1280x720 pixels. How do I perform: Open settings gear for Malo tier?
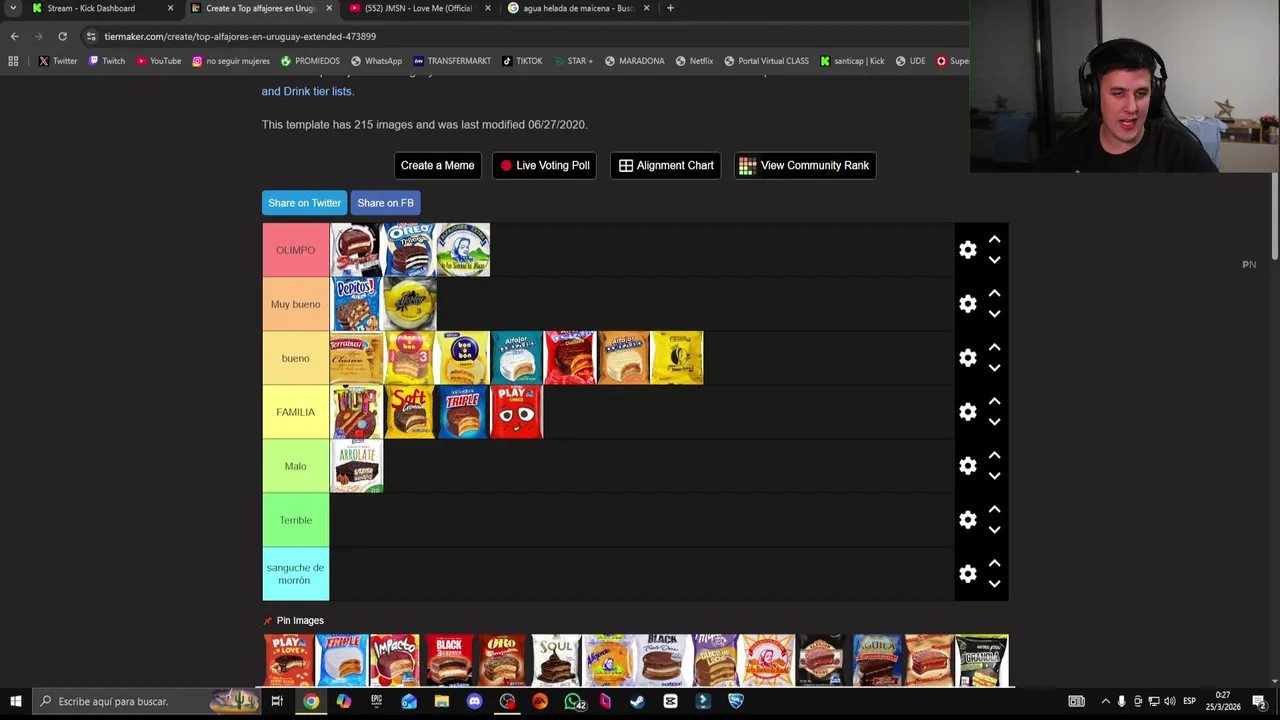[x=967, y=466]
